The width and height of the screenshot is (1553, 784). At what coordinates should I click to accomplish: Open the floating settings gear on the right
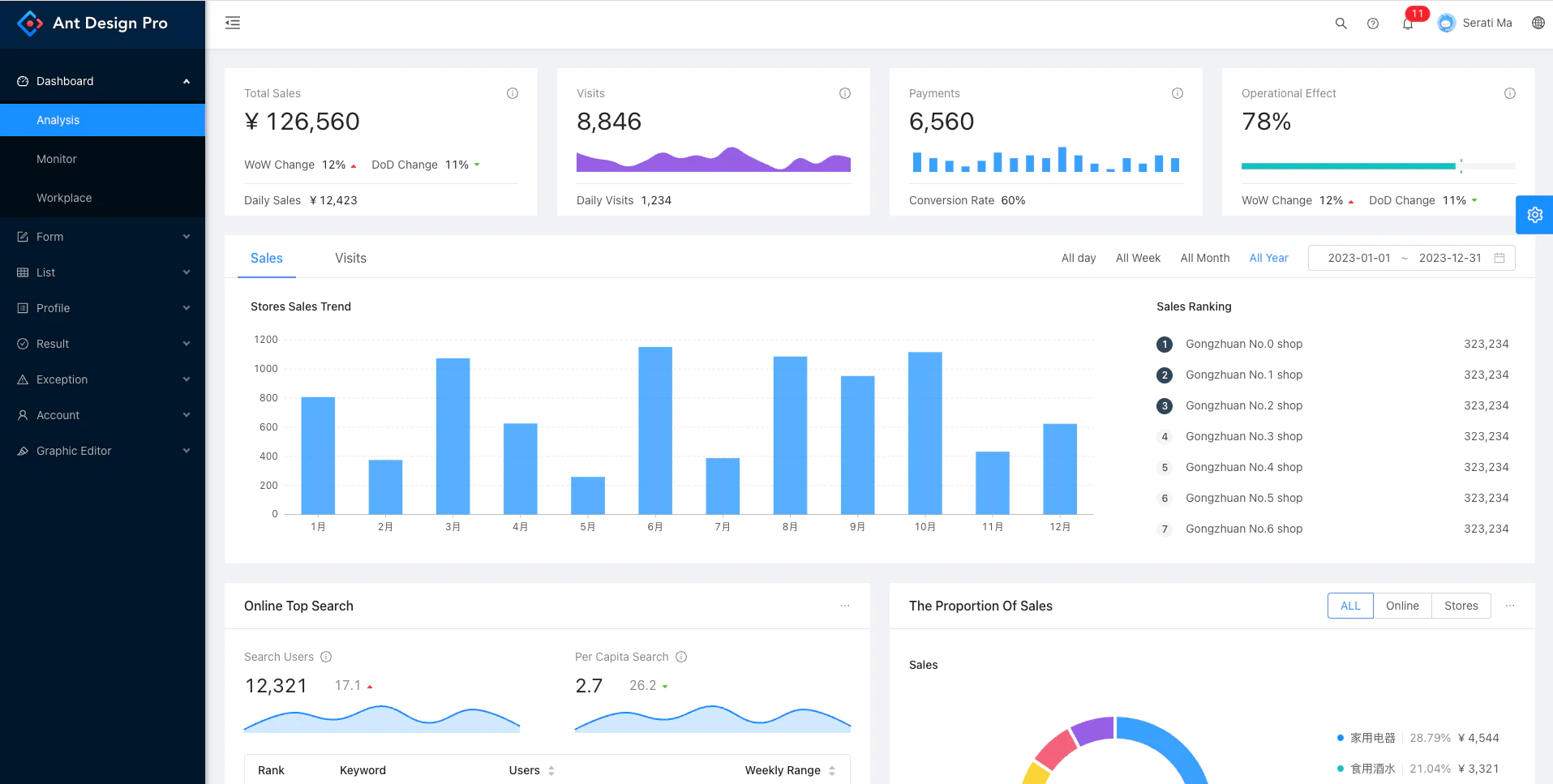[1534, 214]
